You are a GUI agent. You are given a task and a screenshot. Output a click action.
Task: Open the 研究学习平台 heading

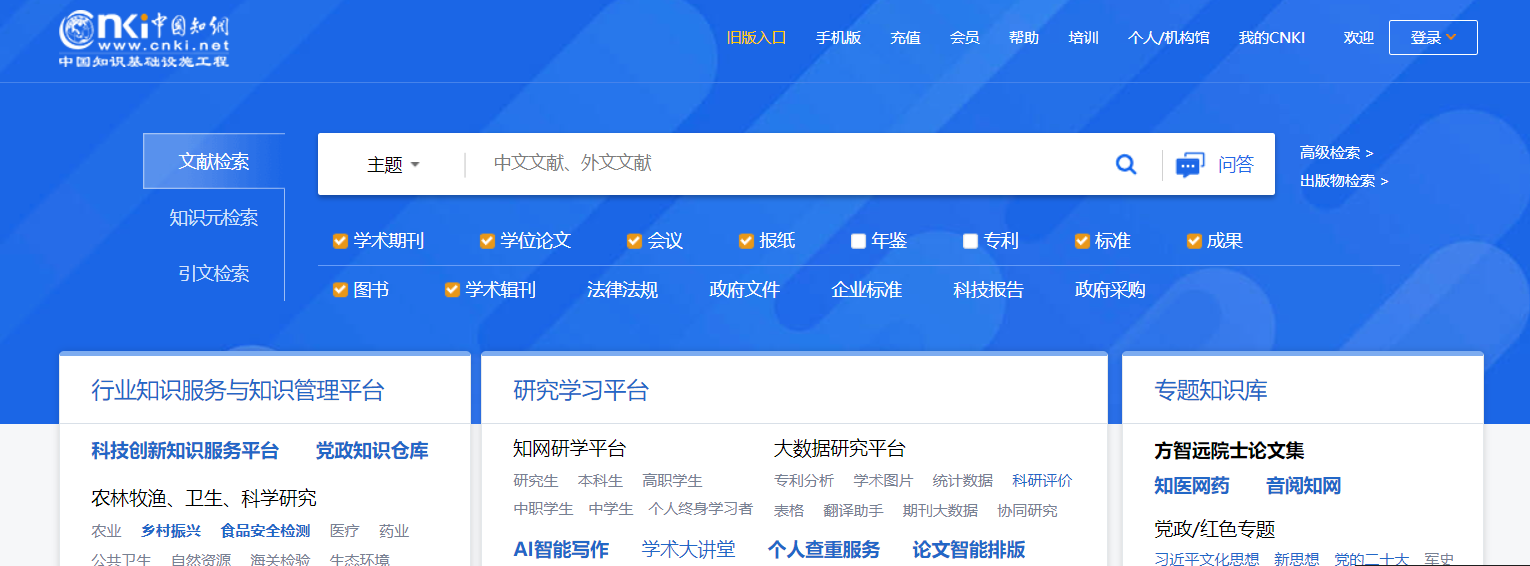tap(581, 390)
